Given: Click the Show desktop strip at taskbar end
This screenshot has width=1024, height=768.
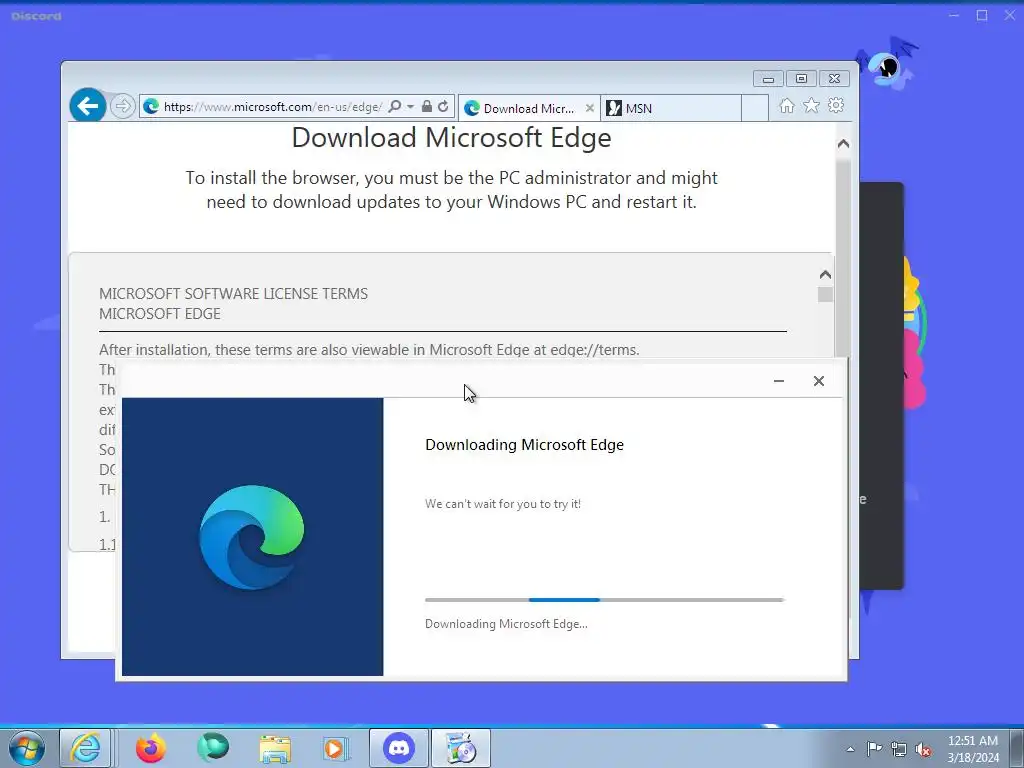Looking at the screenshot, I should pos(1017,748).
